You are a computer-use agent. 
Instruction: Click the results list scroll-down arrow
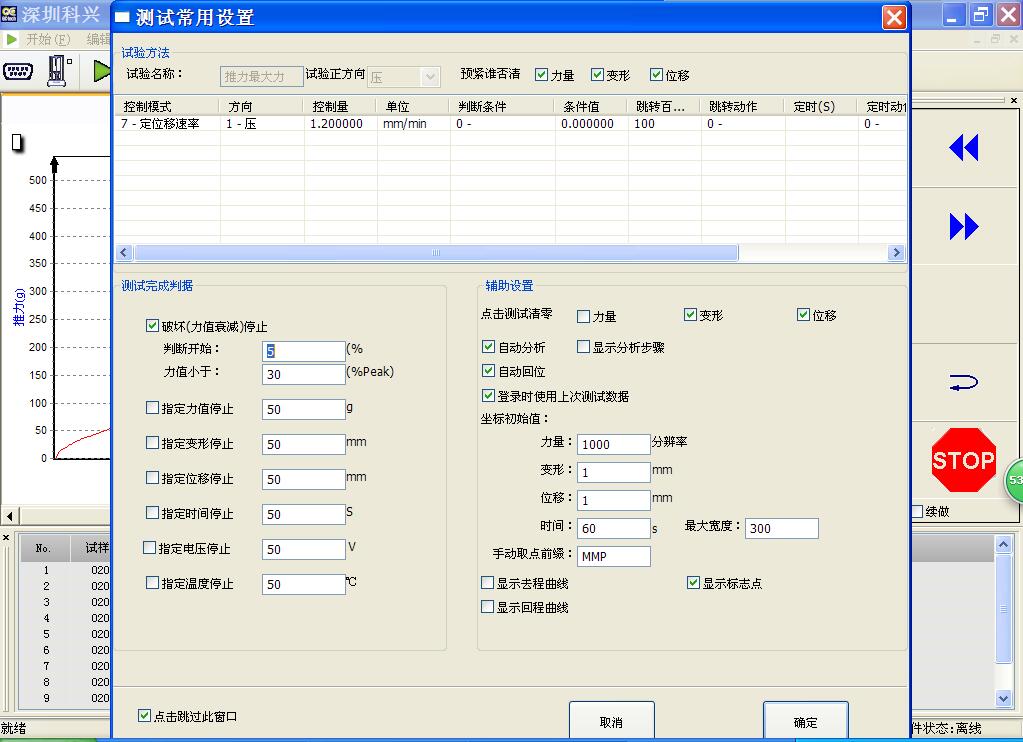(1003, 698)
